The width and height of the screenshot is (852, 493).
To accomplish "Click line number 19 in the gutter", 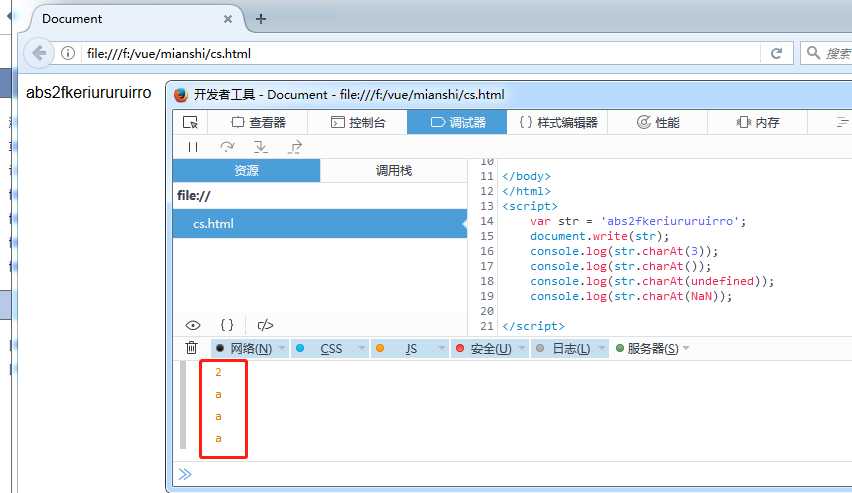I will pyautogui.click(x=487, y=296).
